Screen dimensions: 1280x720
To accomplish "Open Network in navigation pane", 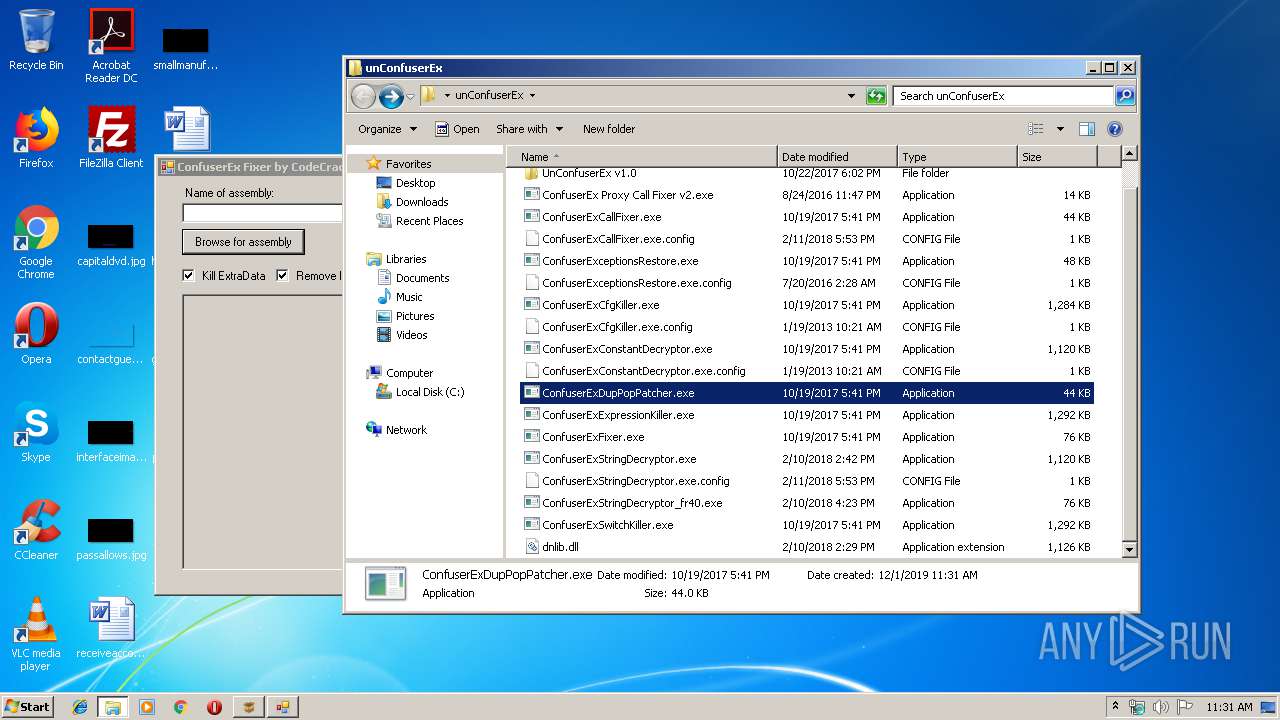I will 406,430.
